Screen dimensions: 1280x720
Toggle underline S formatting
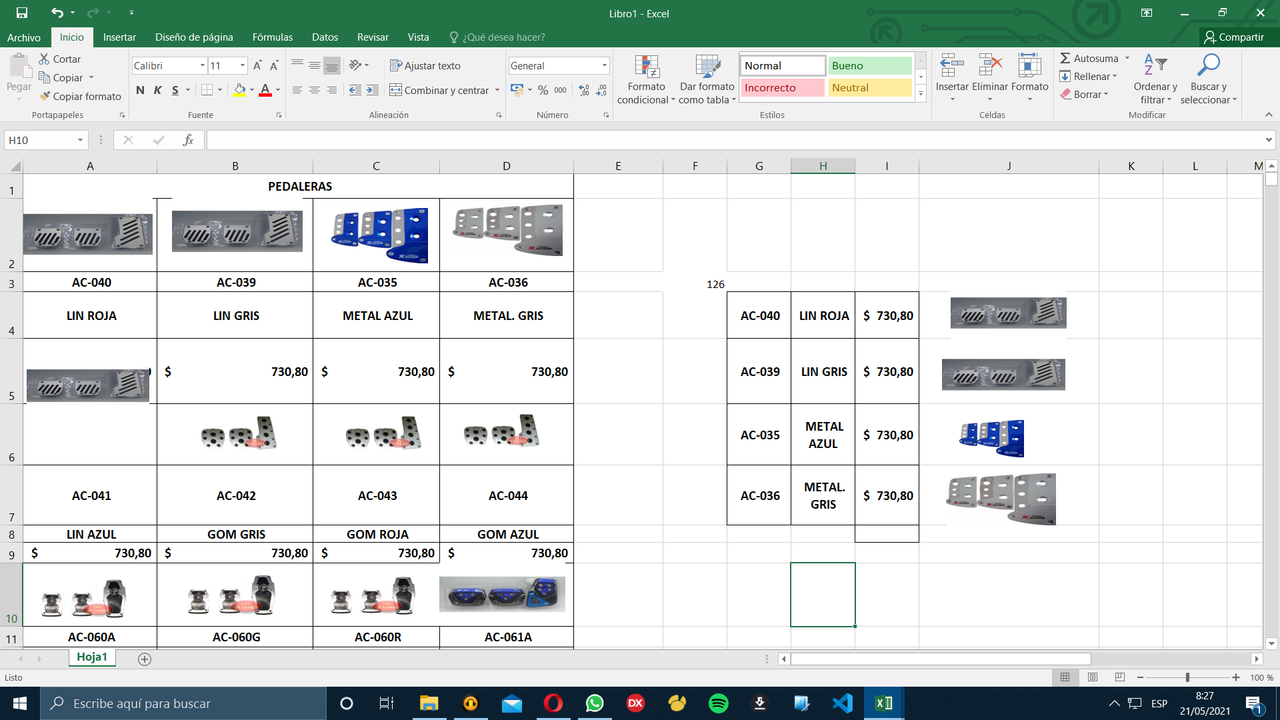click(x=175, y=90)
